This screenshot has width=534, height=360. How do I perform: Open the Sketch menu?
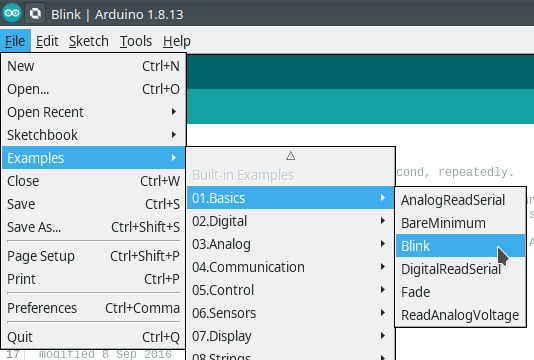89,41
